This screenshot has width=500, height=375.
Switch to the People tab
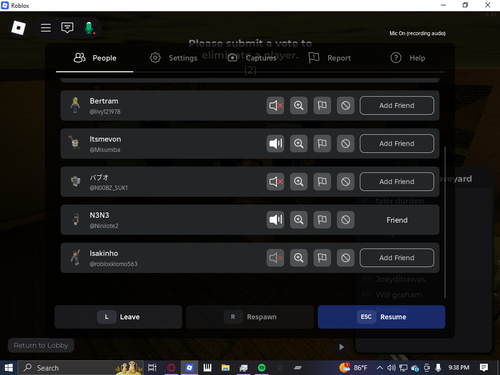(x=95, y=58)
